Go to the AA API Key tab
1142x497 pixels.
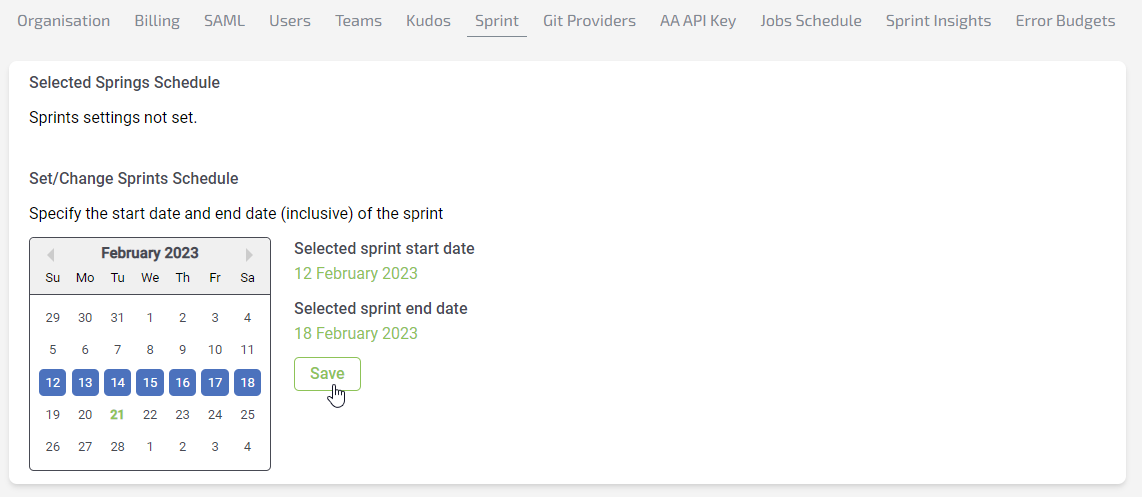(x=698, y=21)
